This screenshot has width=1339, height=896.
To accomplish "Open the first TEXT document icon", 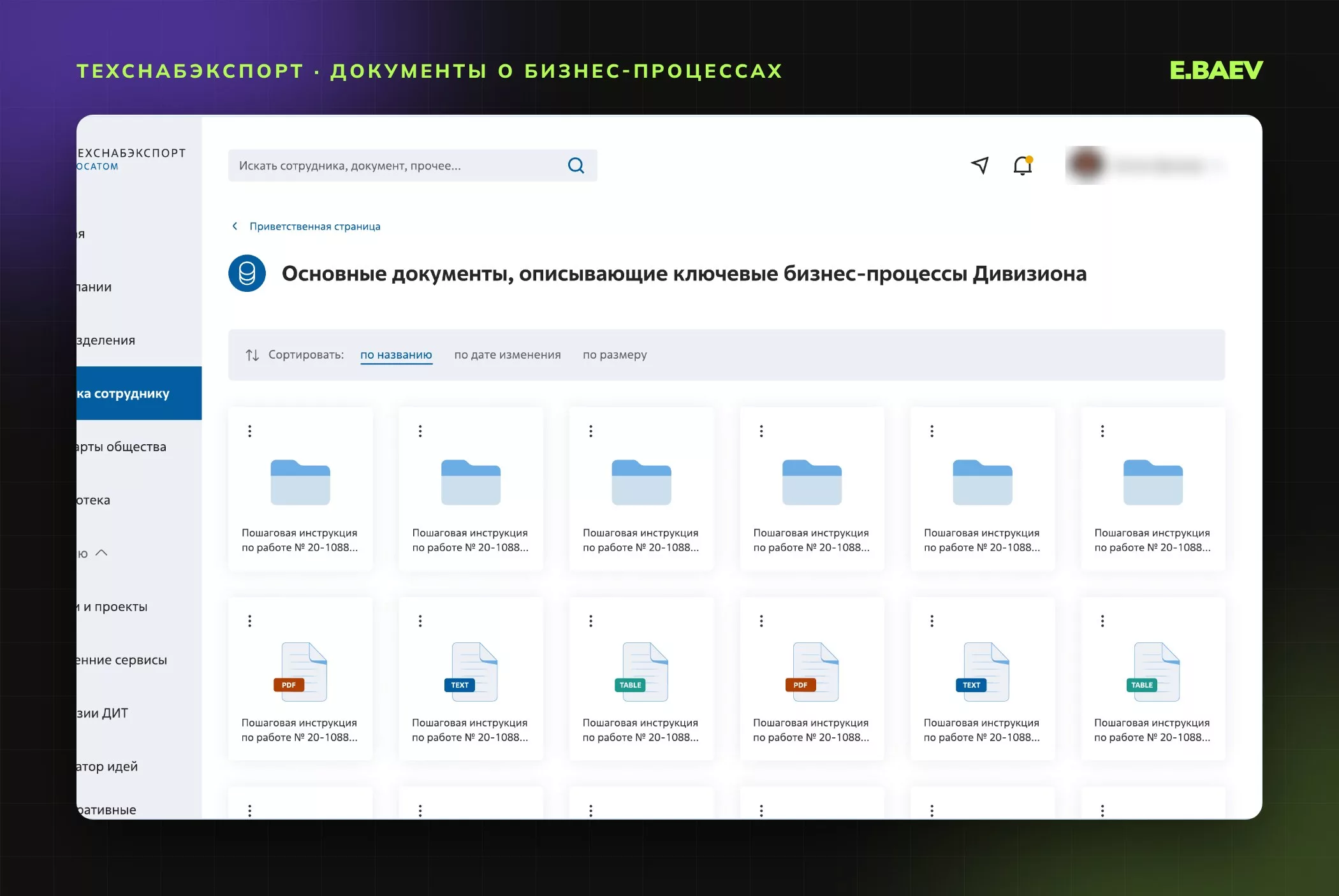I will tap(471, 672).
